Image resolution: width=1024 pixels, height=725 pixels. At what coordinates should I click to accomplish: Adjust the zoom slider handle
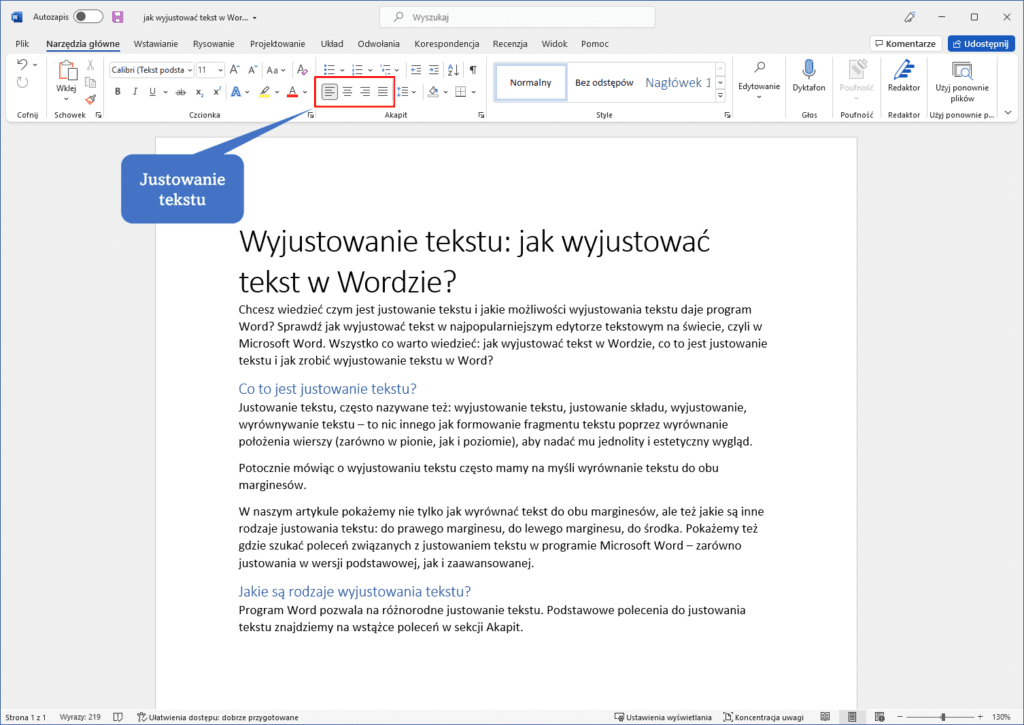[942, 717]
